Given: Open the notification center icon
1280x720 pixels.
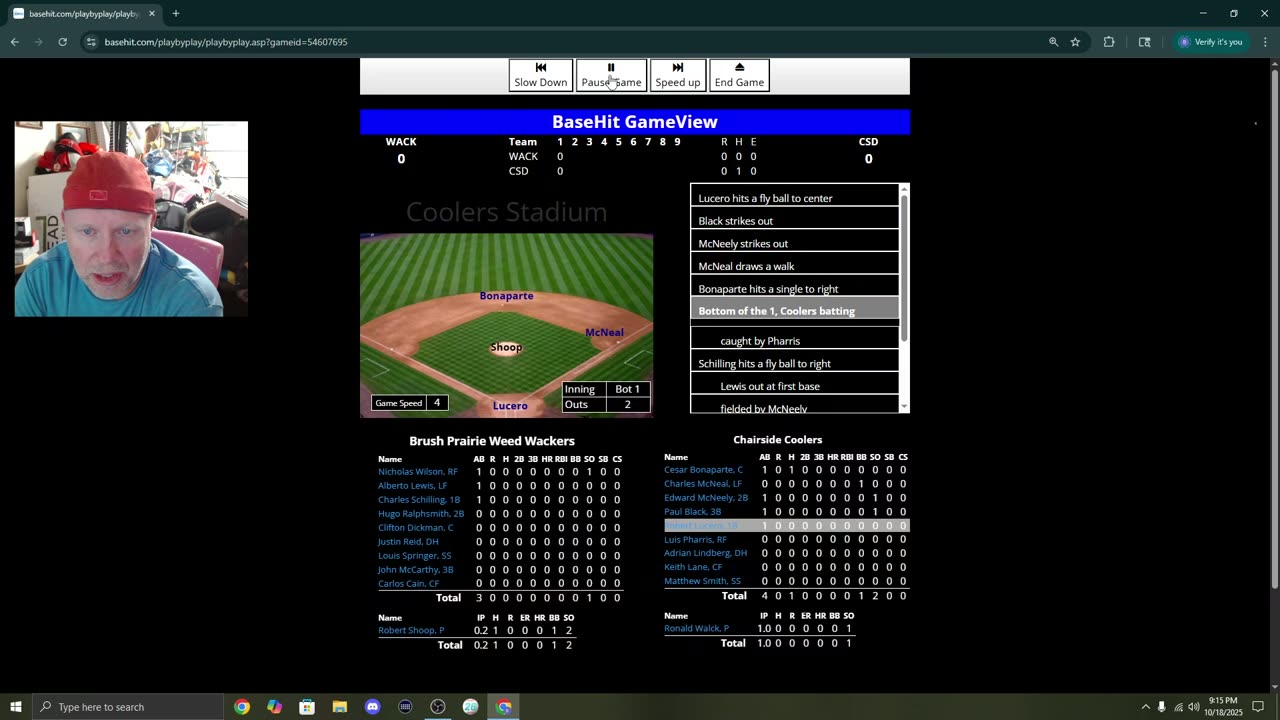Looking at the screenshot, I should [1258, 707].
